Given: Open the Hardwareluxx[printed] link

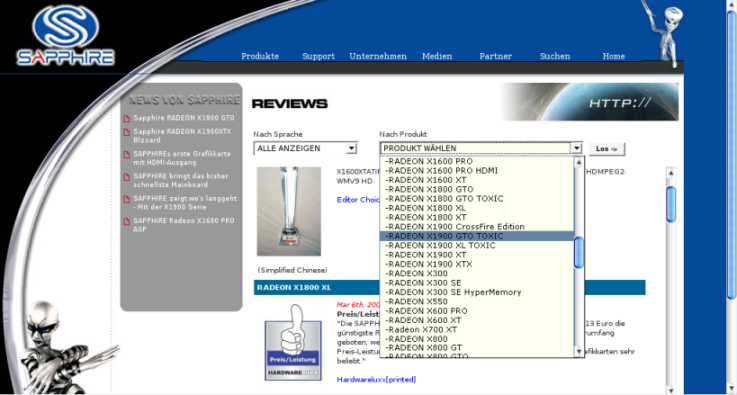Looking at the screenshot, I should point(376,379).
